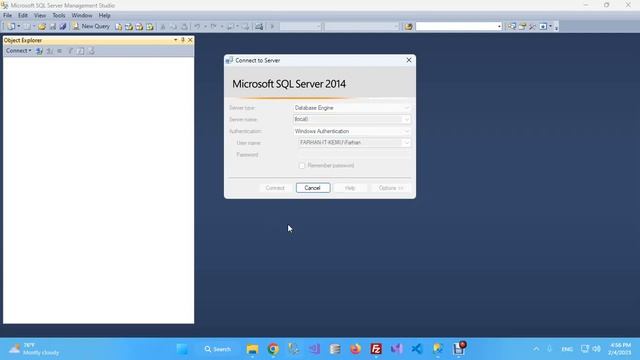
Task: Click the Start debugging play icon
Action: (272, 27)
